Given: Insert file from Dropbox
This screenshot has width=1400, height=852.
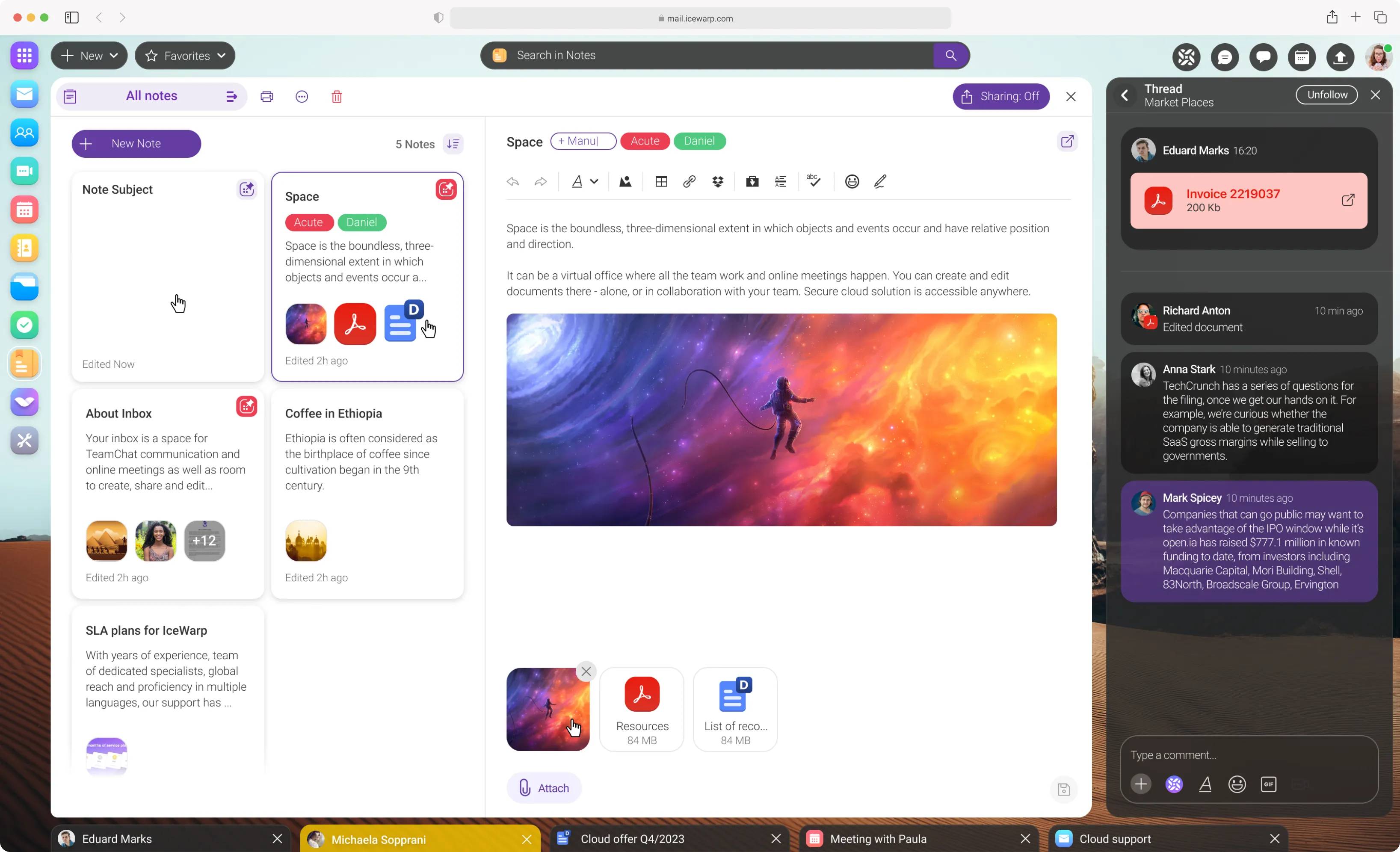Looking at the screenshot, I should tap(718, 182).
